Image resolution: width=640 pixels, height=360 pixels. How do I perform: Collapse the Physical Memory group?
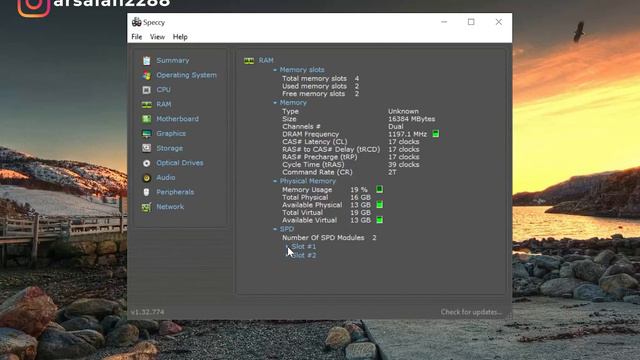[275, 181]
